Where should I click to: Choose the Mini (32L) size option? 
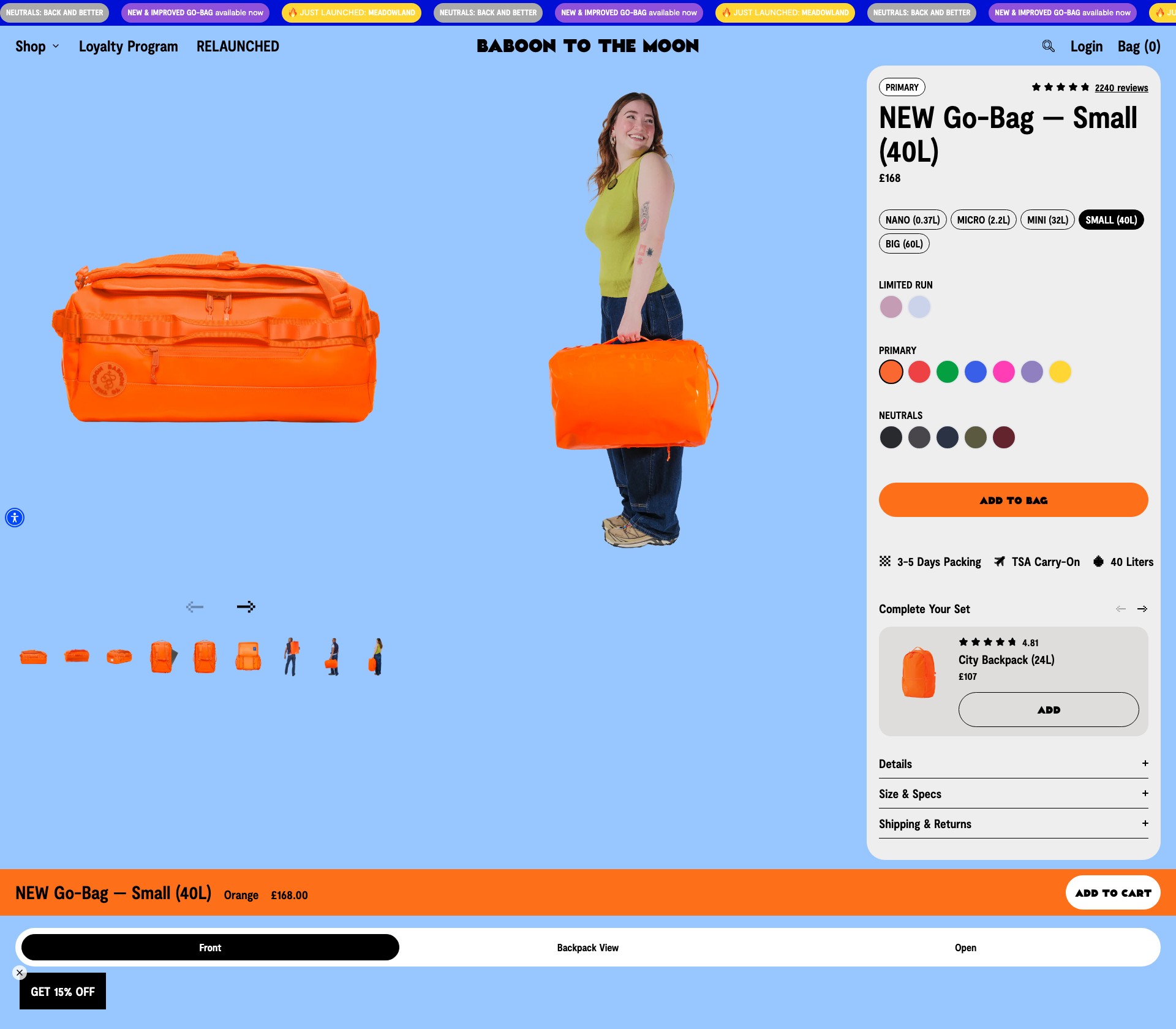(1047, 220)
